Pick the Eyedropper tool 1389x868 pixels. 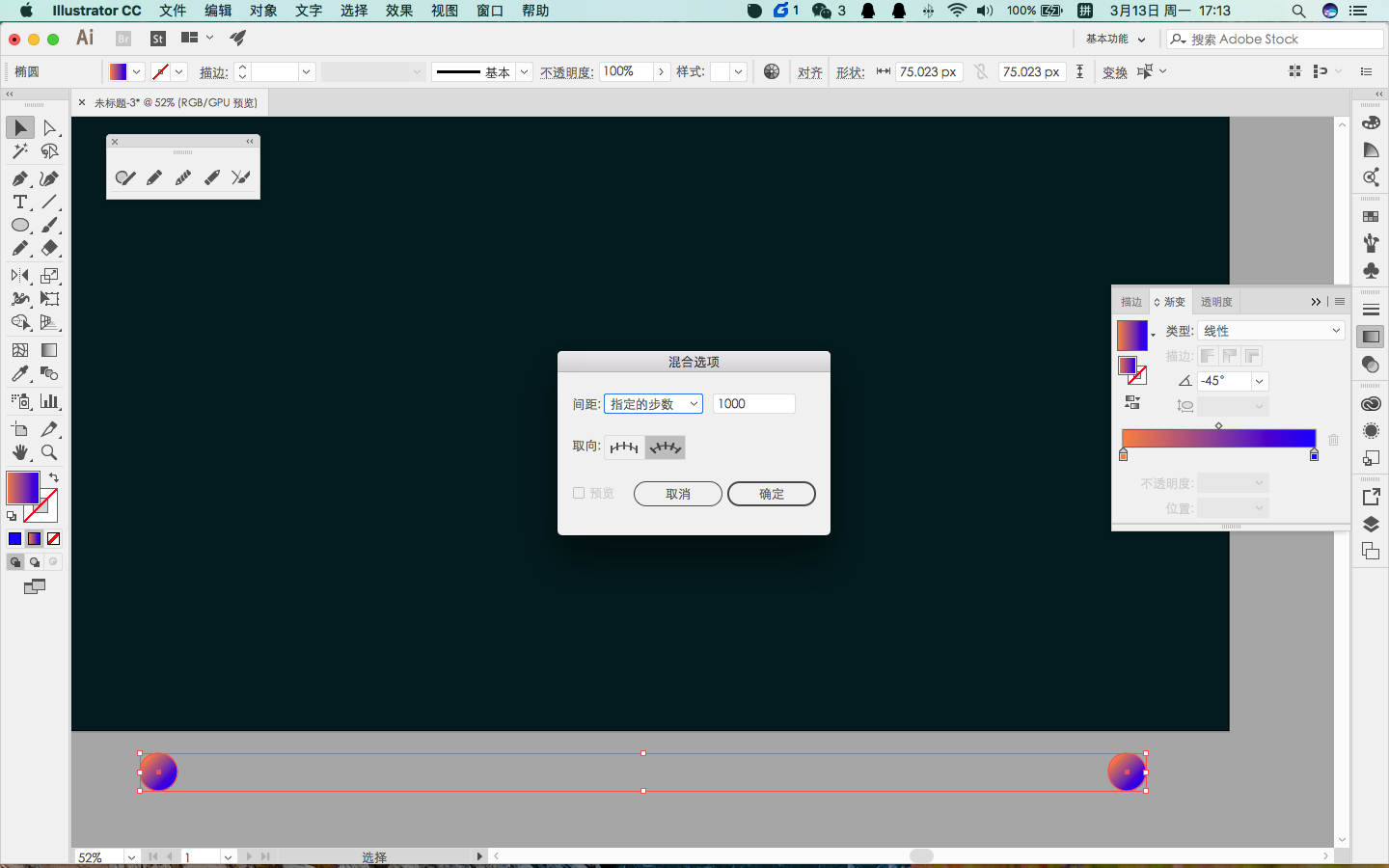[20, 373]
